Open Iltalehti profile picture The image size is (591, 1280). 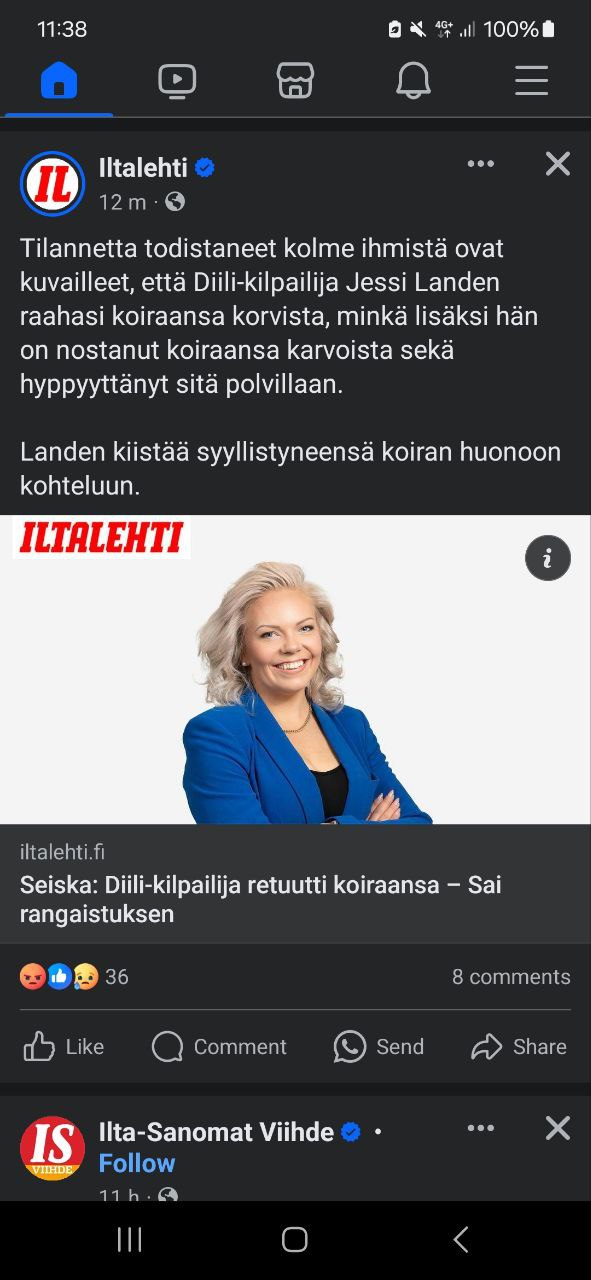coord(52,183)
